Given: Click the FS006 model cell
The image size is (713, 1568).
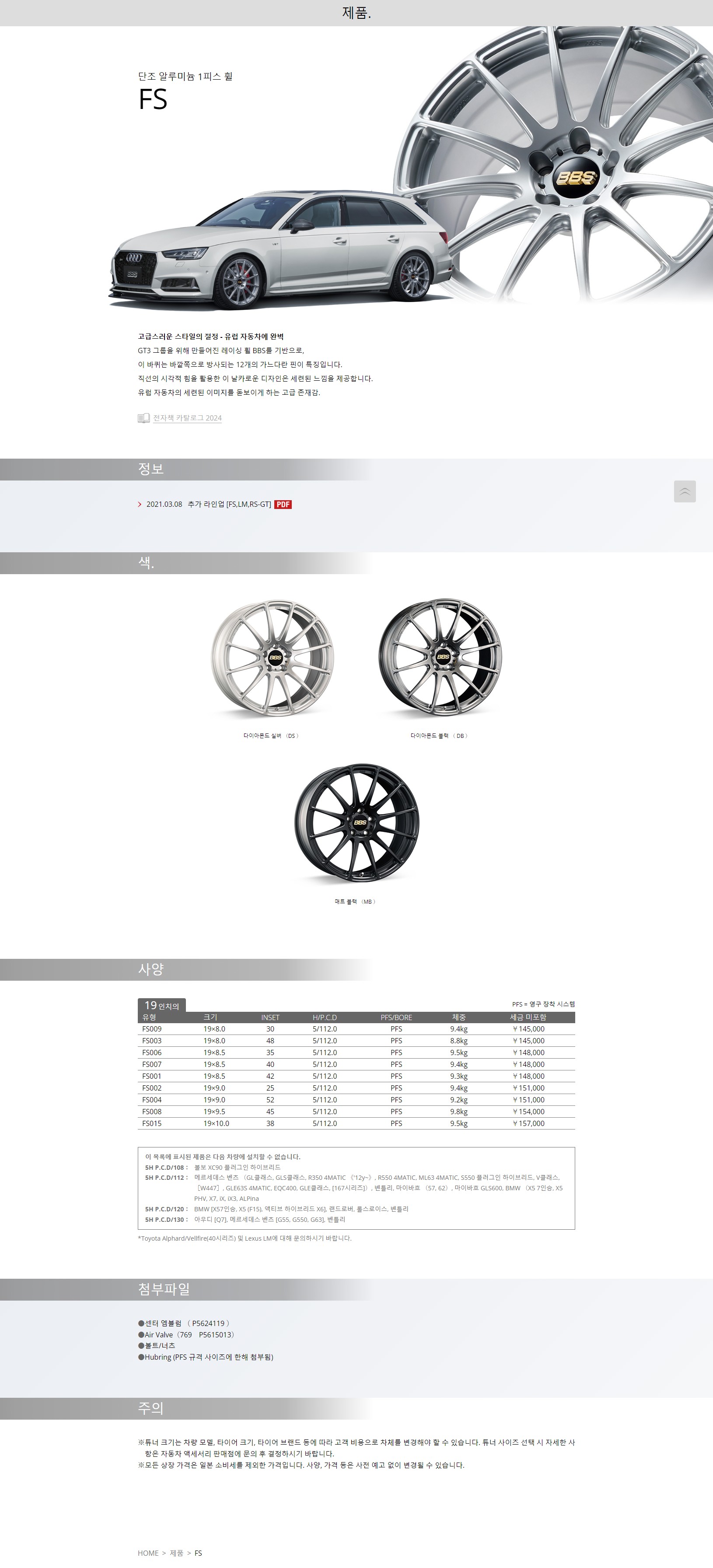Looking at the screenshot, I should 152,1052.
